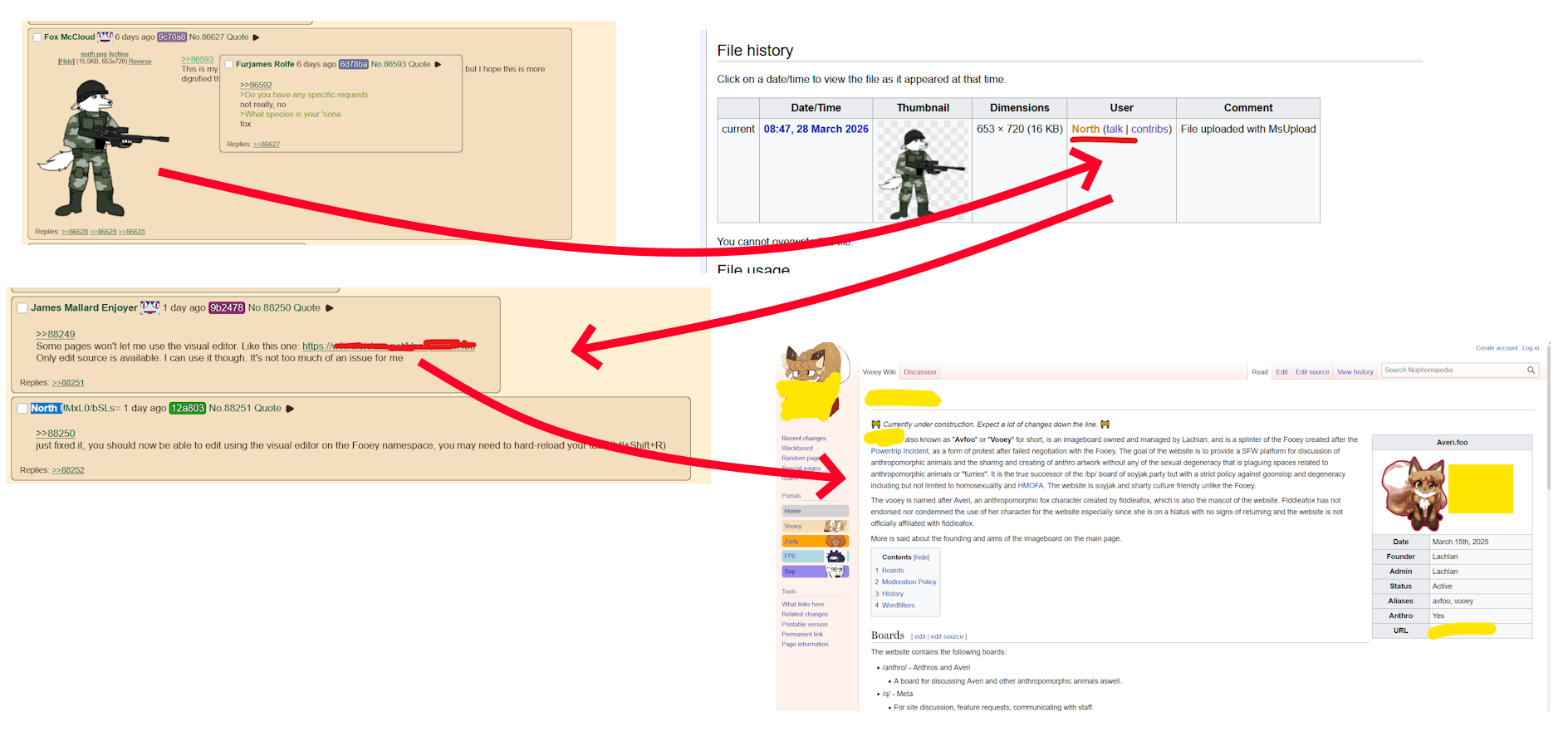
Task: Follow the >>88249 quote link
Action: click(x=56, y=335)
